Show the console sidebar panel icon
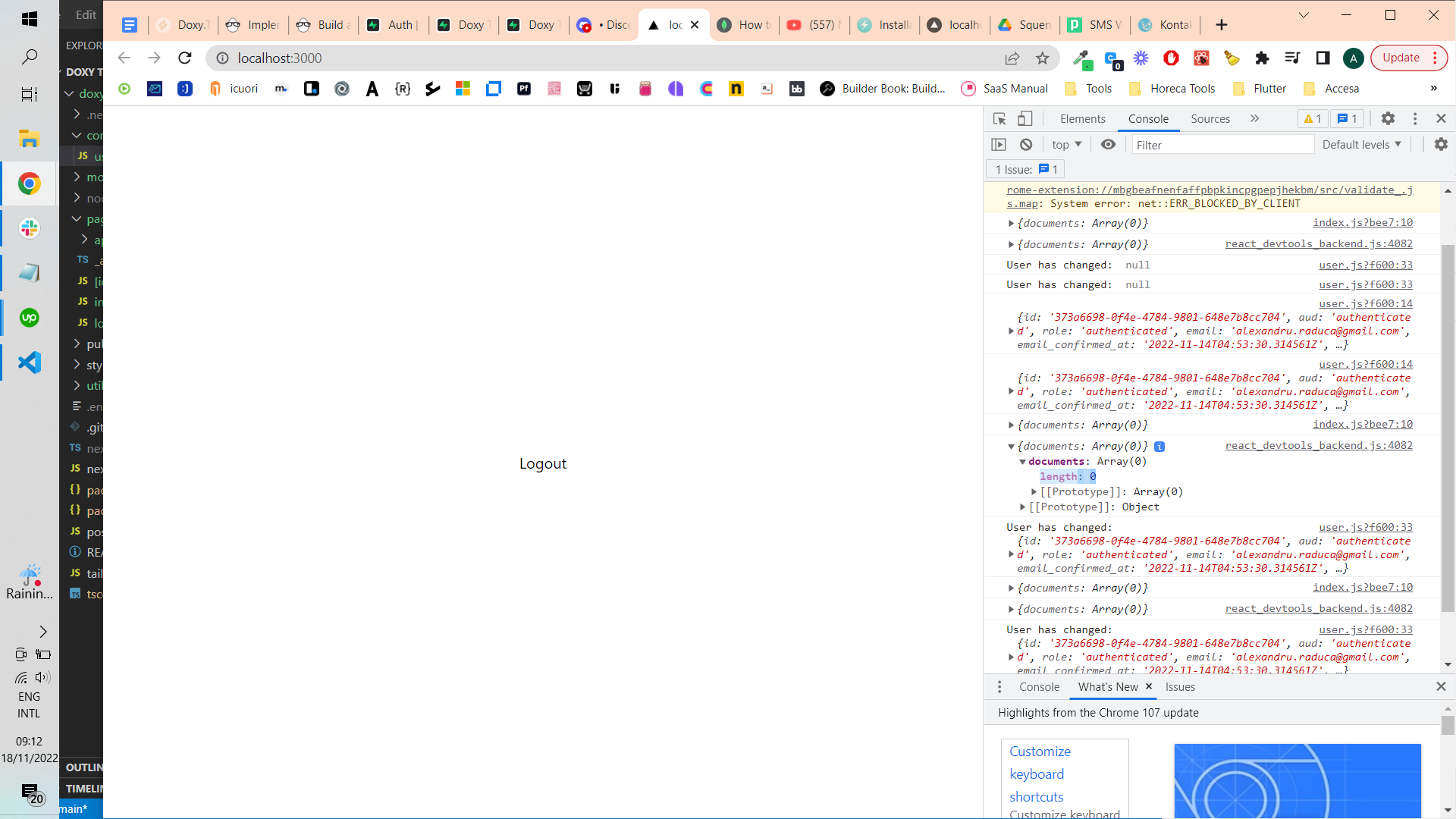 click(999, 145)
